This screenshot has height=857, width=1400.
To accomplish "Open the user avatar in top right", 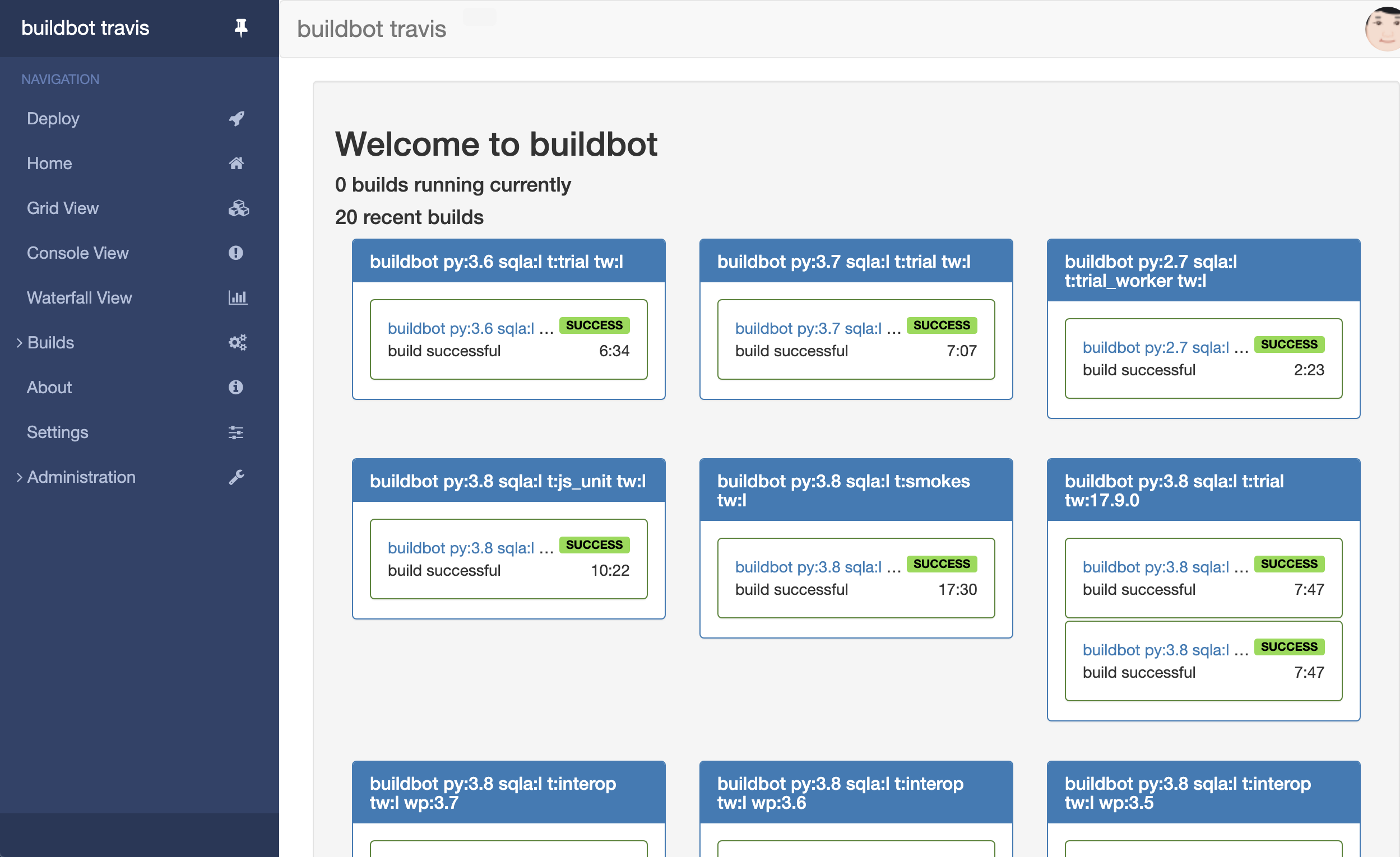I will 1383,29.
